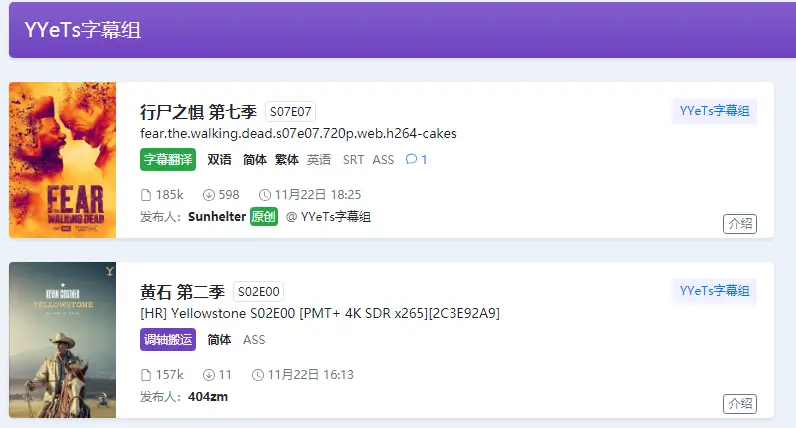Click the SRT format label

(x=353, y=160)
